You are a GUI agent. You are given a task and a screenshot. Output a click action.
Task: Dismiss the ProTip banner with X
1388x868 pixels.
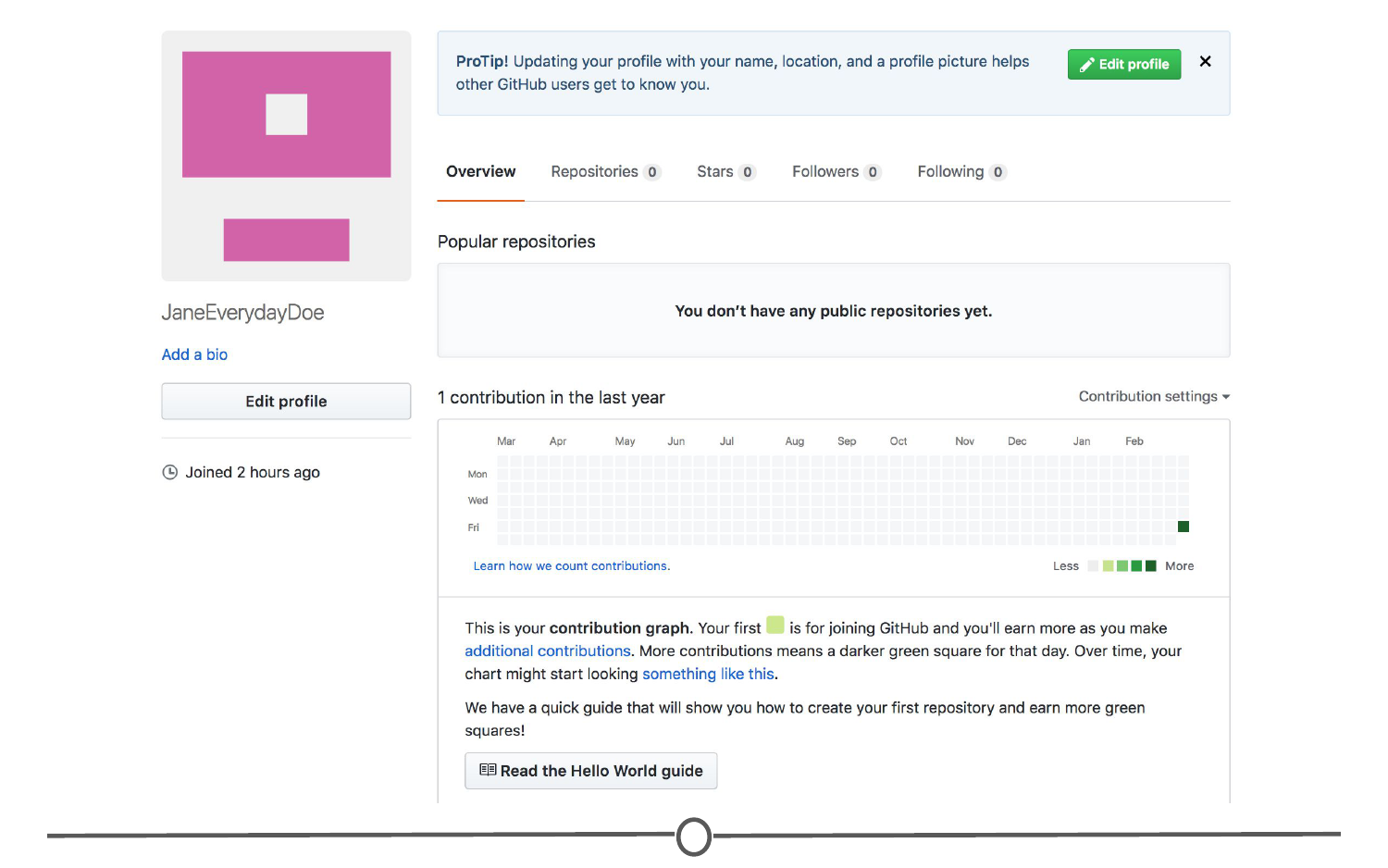[1205, 62]
